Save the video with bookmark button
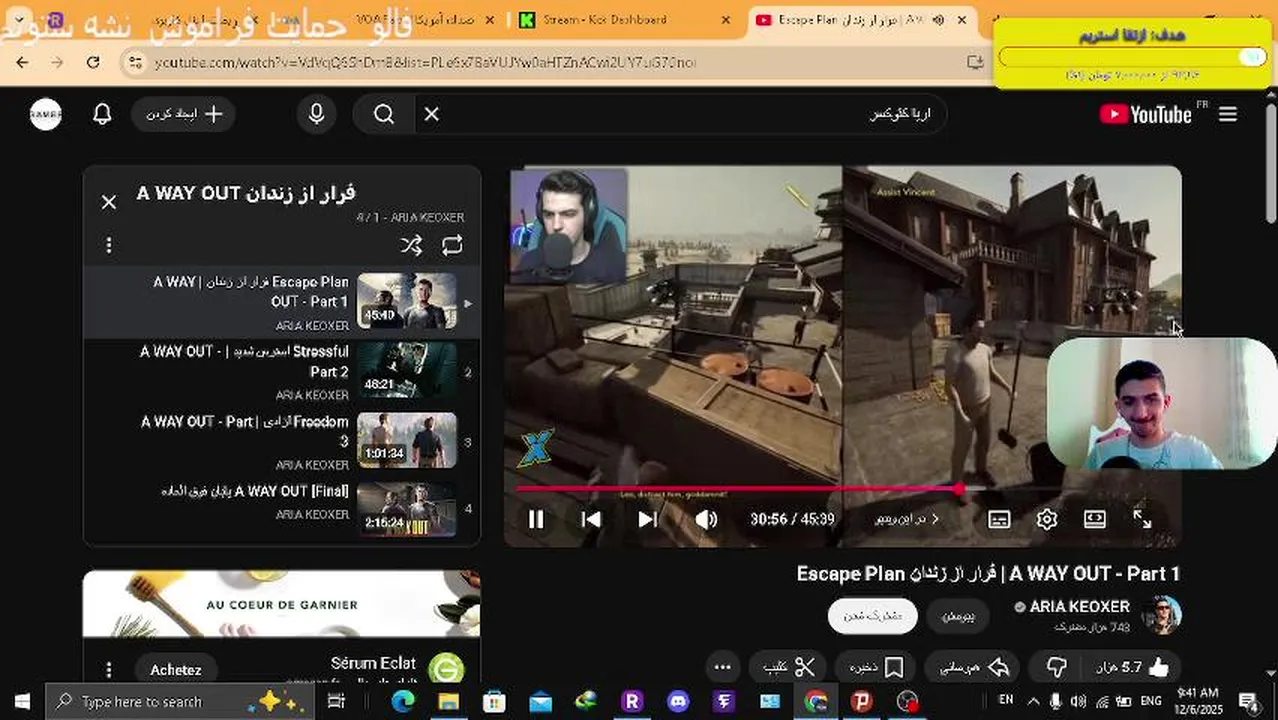Image resolution: width=1278 pixels, height=720 pixels. click(x=877, y=667)
